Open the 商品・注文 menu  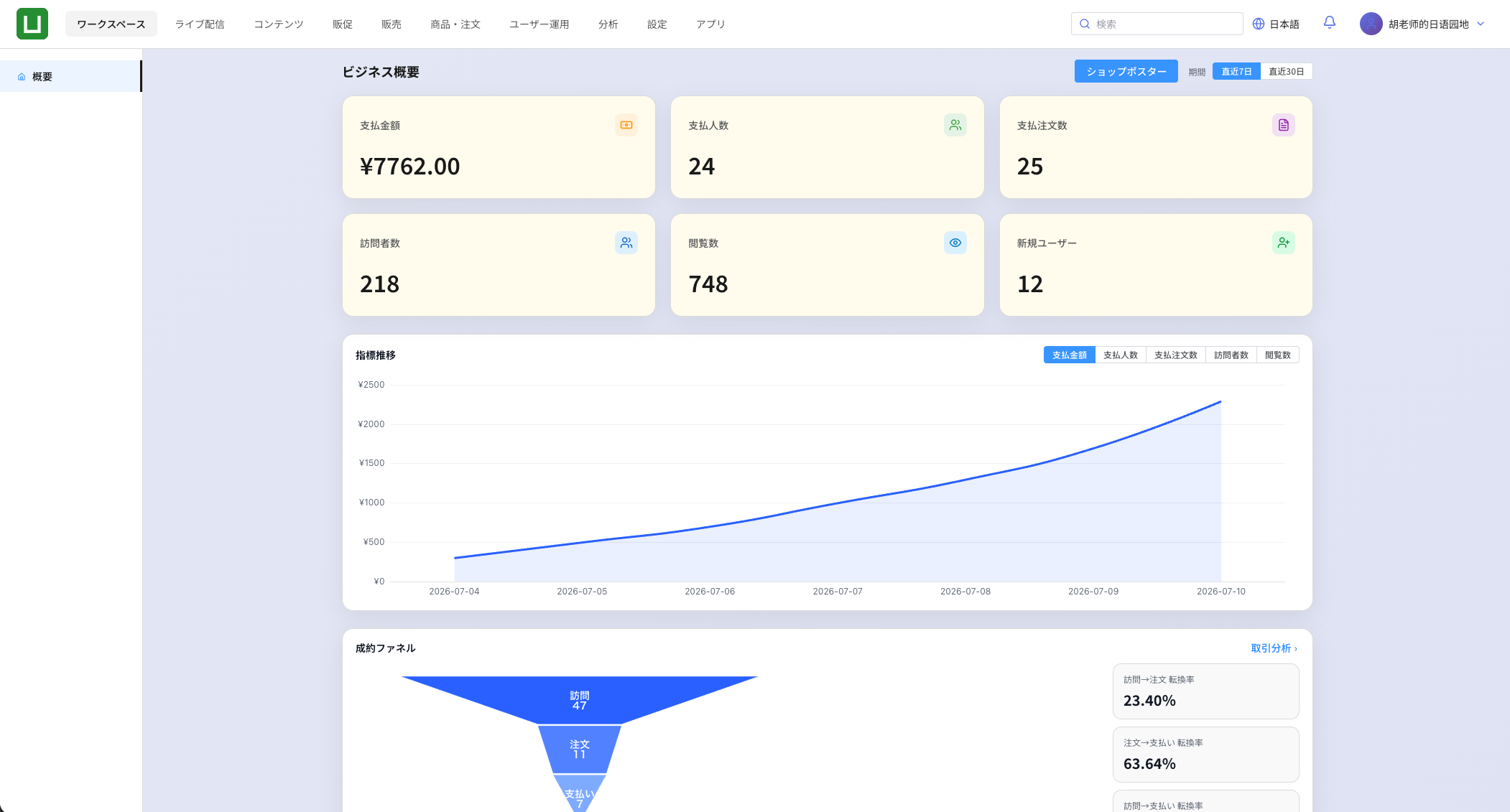tap(455, 24)
